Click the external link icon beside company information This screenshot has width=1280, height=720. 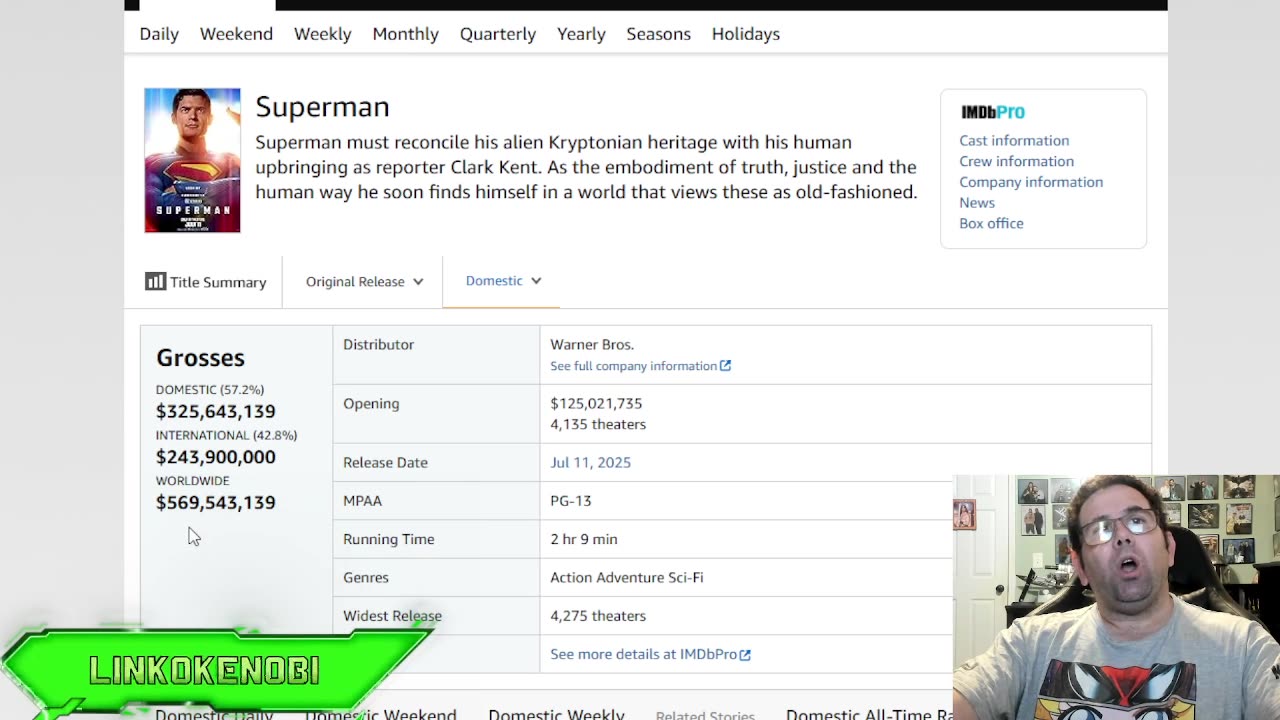pyautogui.click(x=726, y=366)
